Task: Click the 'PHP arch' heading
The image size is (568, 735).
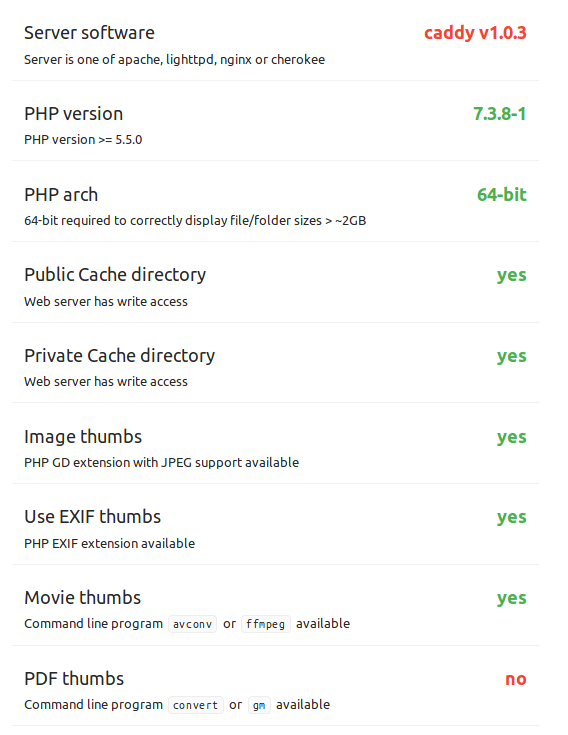Action: tap(61, 195)
